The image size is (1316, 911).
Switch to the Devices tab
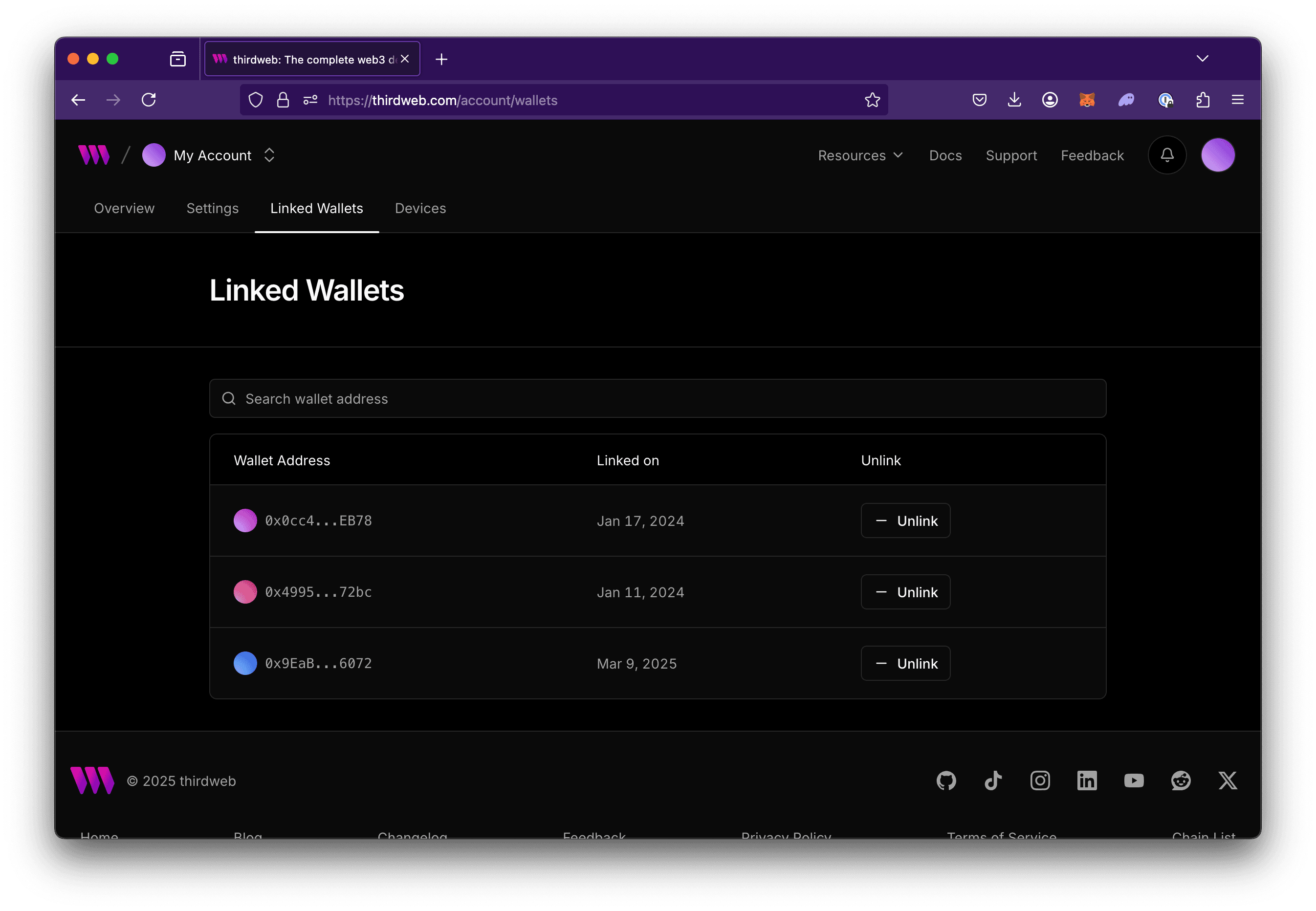pos(420,208)
